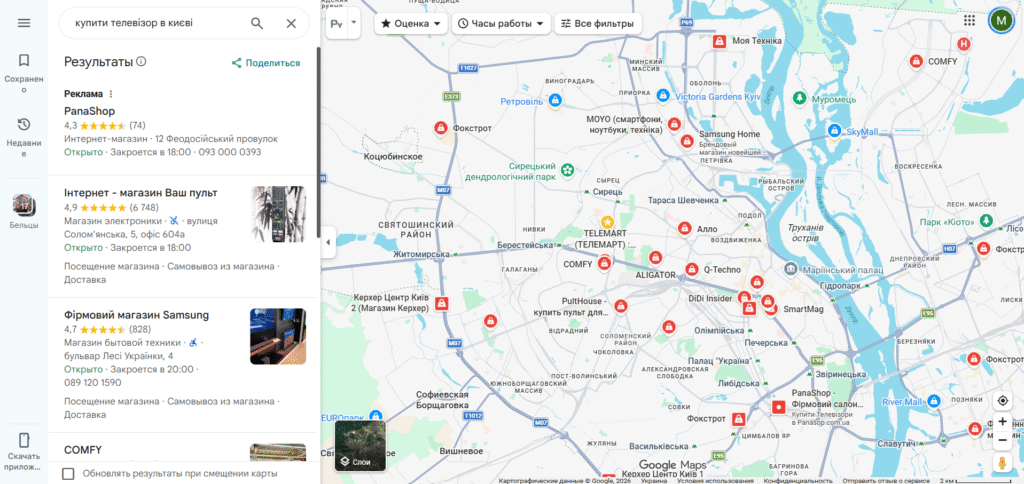Open the hamburger main menu
Viewport: 1024px width, 484px height.
(x=24, y=23)
